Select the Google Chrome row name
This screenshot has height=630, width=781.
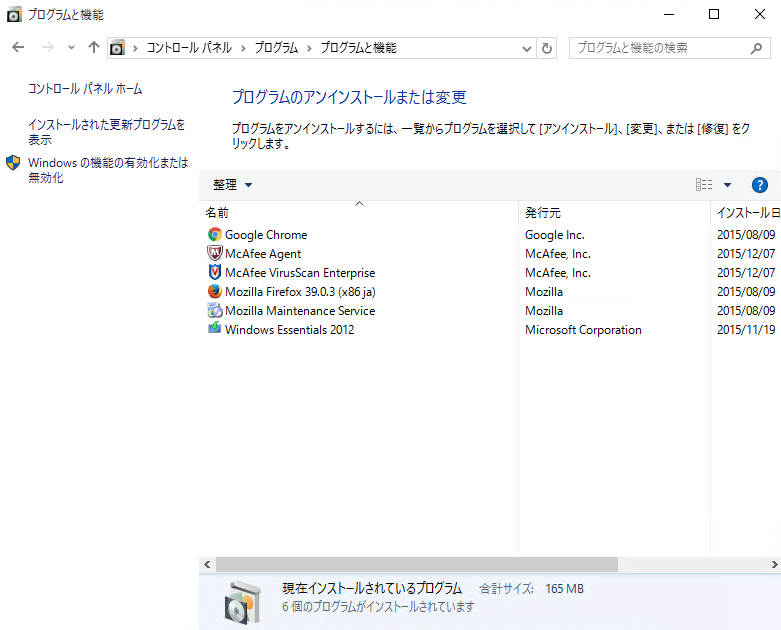[x=266, y=235]
